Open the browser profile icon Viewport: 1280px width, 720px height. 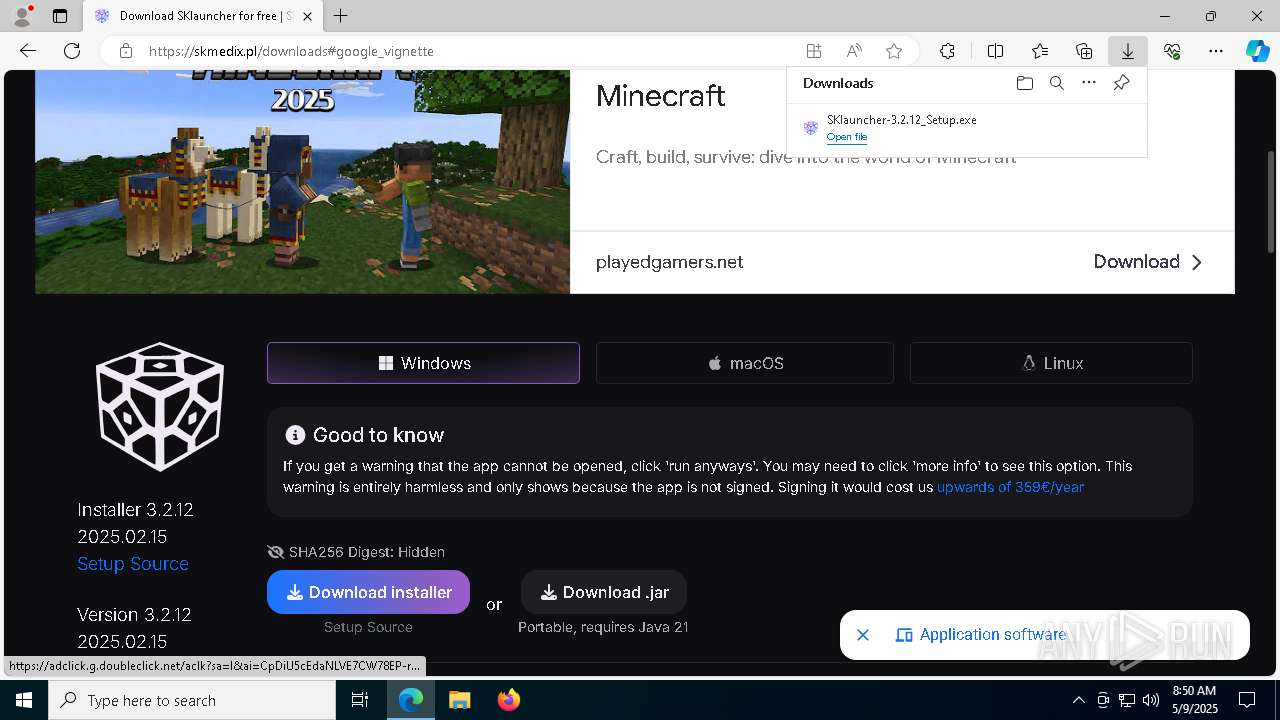tap(22, 15)
